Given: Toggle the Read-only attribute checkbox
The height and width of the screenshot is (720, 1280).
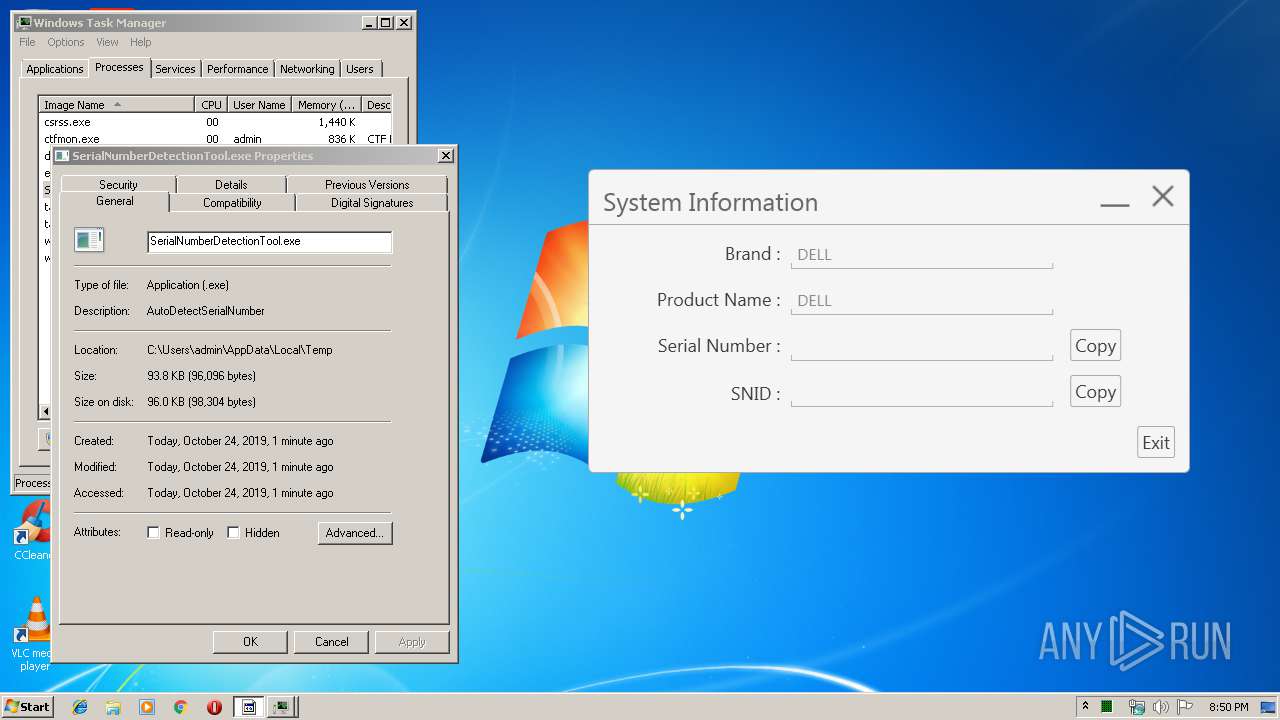Looking at the screenshot, I should tap(153, 533).
